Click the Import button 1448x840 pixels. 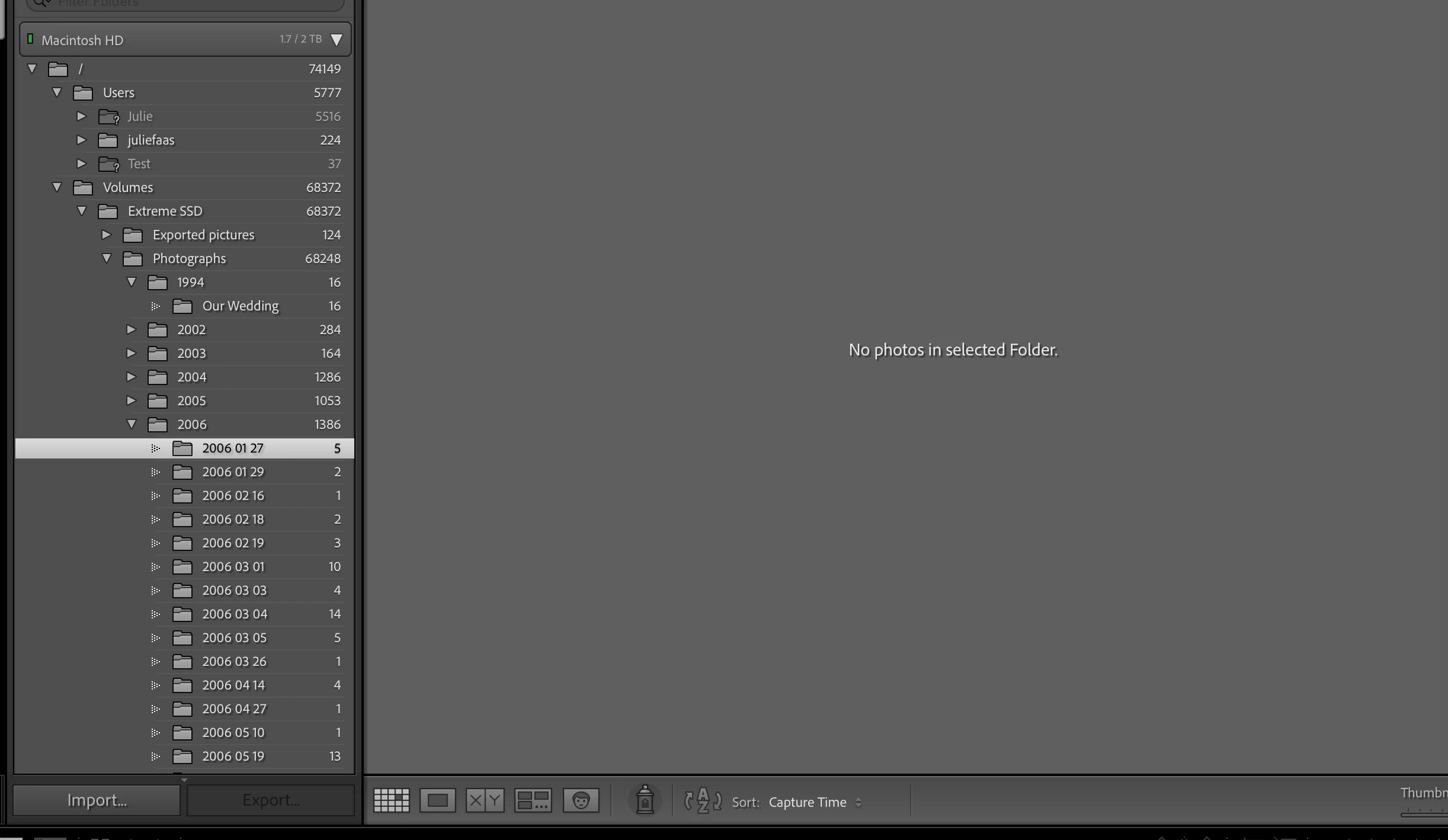coord(97,800)
